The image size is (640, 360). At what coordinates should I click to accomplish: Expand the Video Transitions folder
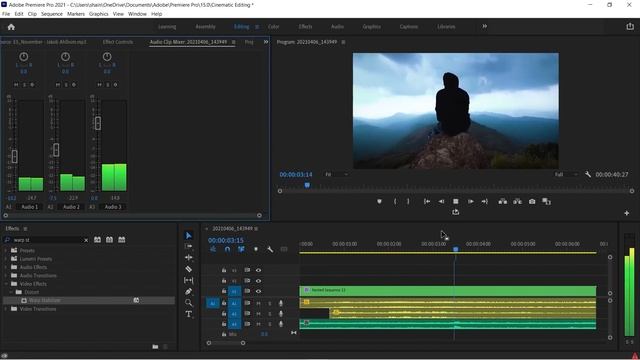[x=6, y=309]
